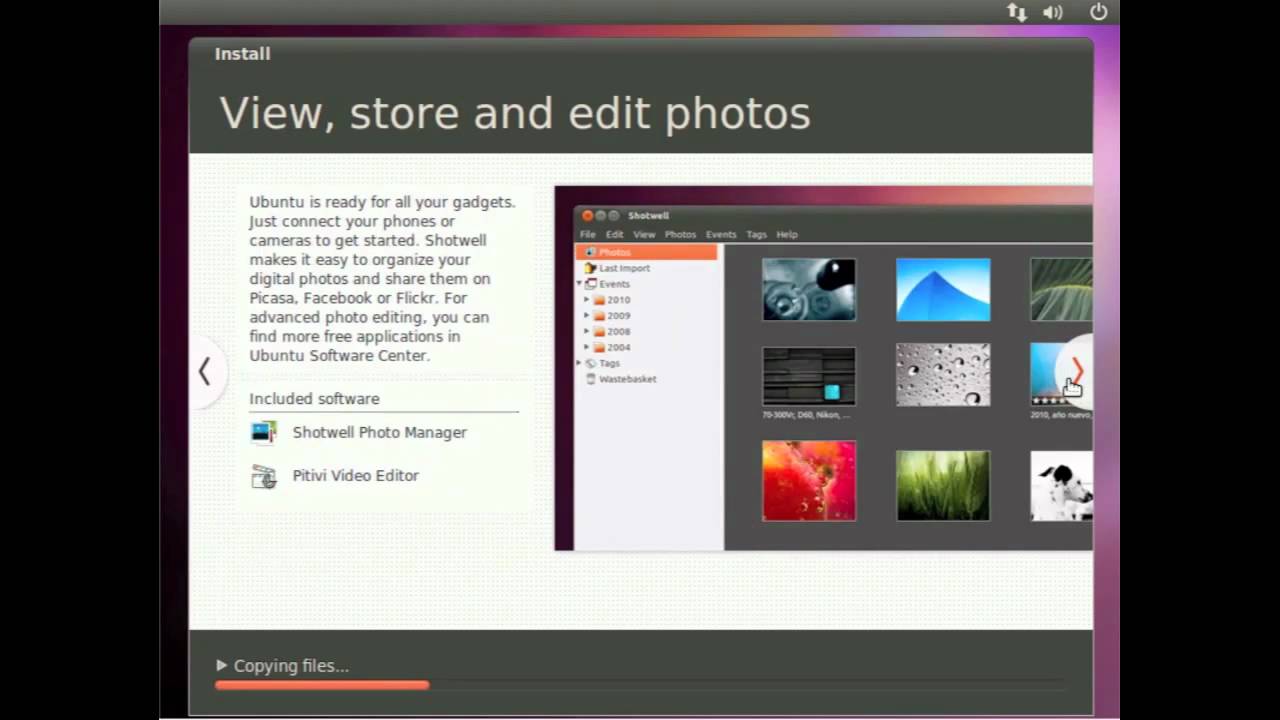Screen dimensions: 1280x720
Task: Select Last Import in Shotwell sidebar
Action: pos(624,268)
